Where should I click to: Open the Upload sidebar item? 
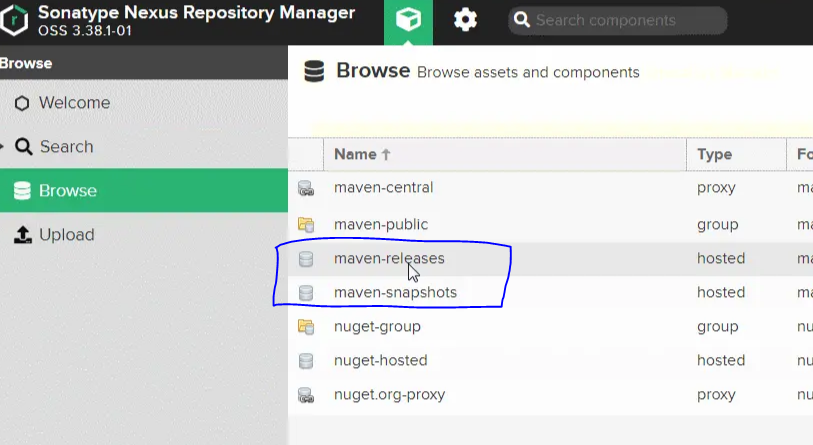pyautogui.click(x=144, y=234)
